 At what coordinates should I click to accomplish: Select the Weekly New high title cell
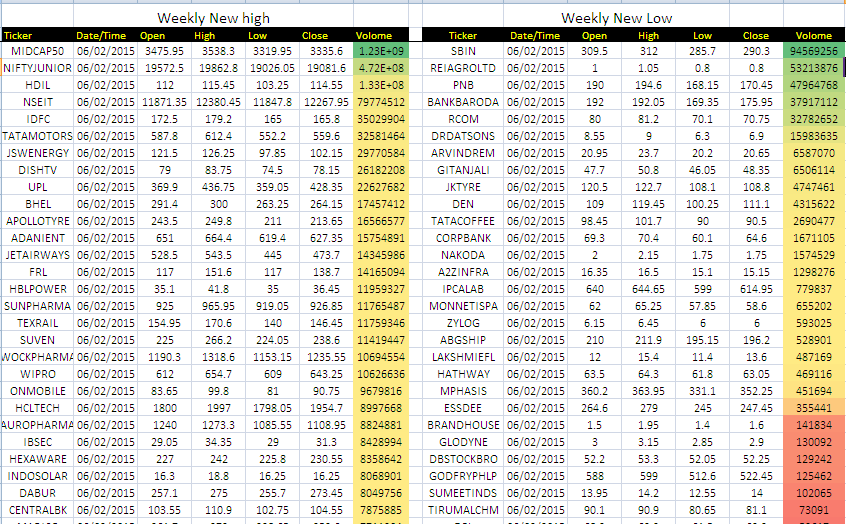point(213,18)
